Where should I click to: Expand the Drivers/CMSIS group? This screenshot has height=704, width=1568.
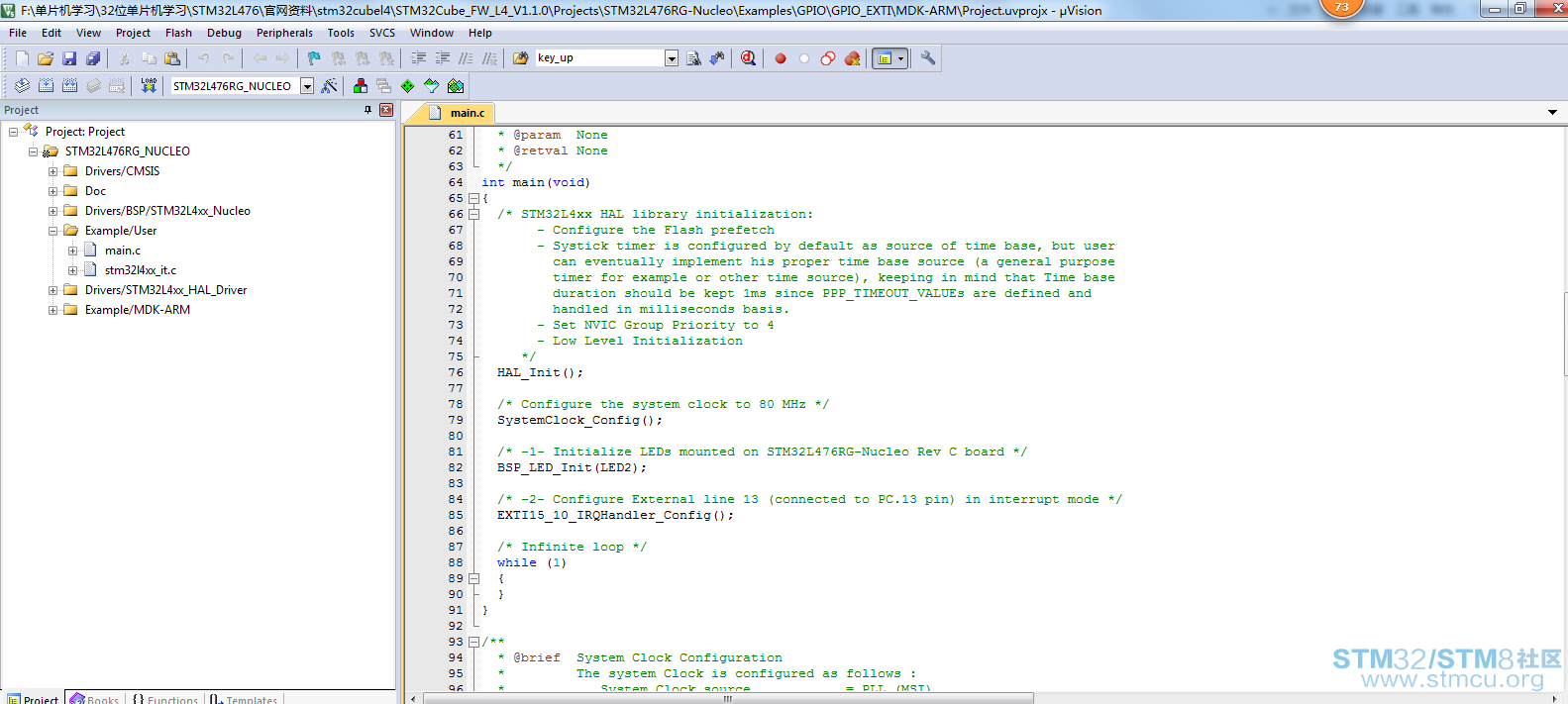coord(53,171)
